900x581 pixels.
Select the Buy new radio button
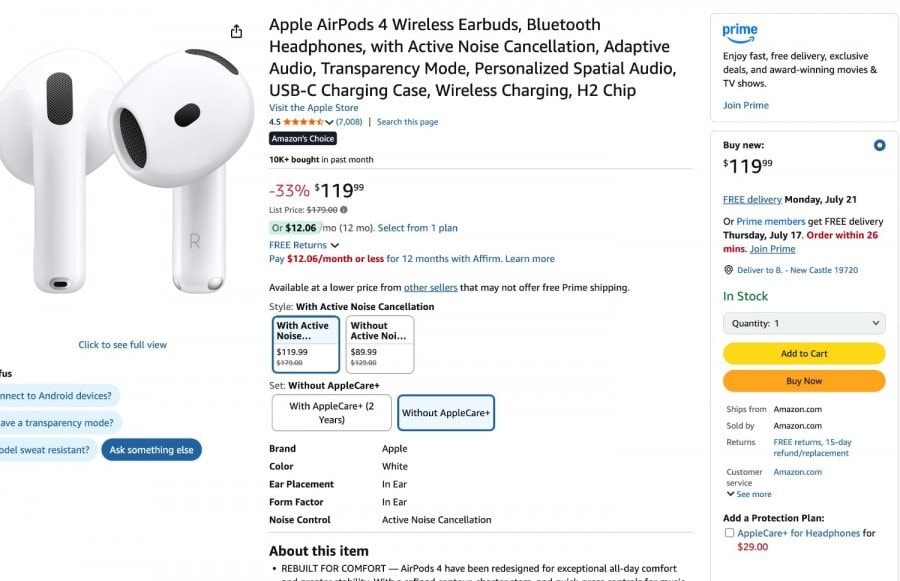pyautogui.click(x=879, y=145)
